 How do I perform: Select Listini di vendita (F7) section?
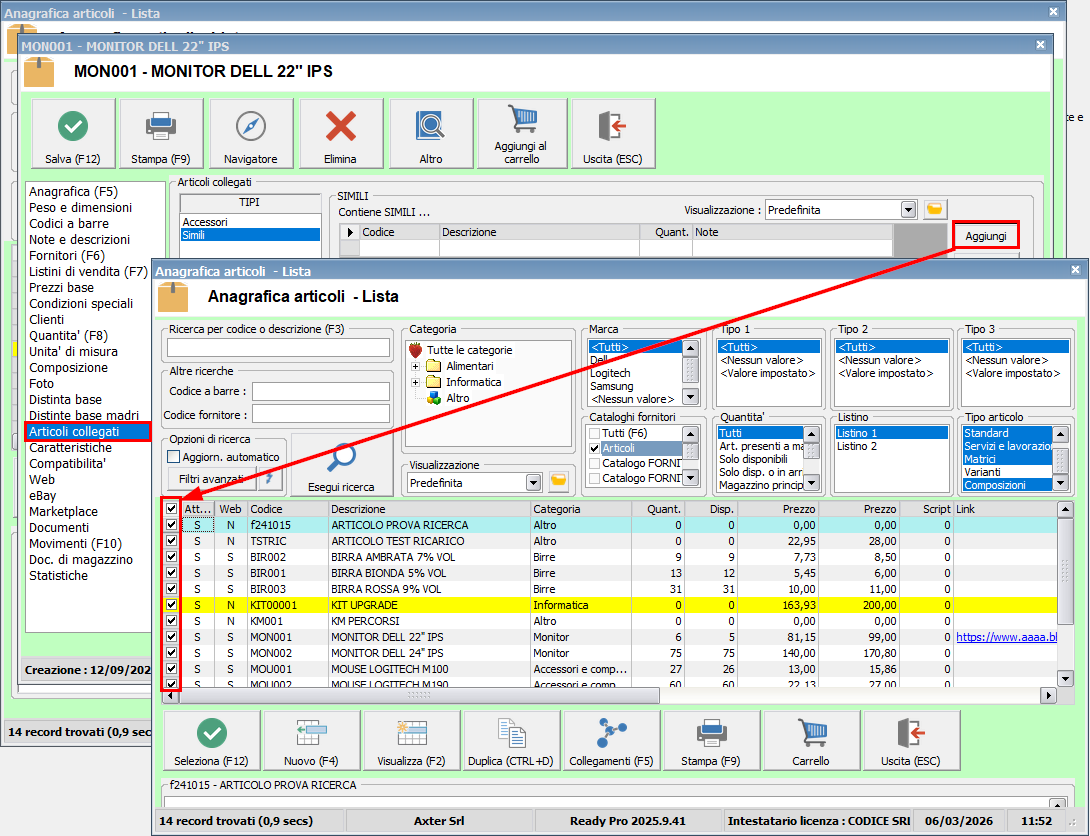coord(88,271)
